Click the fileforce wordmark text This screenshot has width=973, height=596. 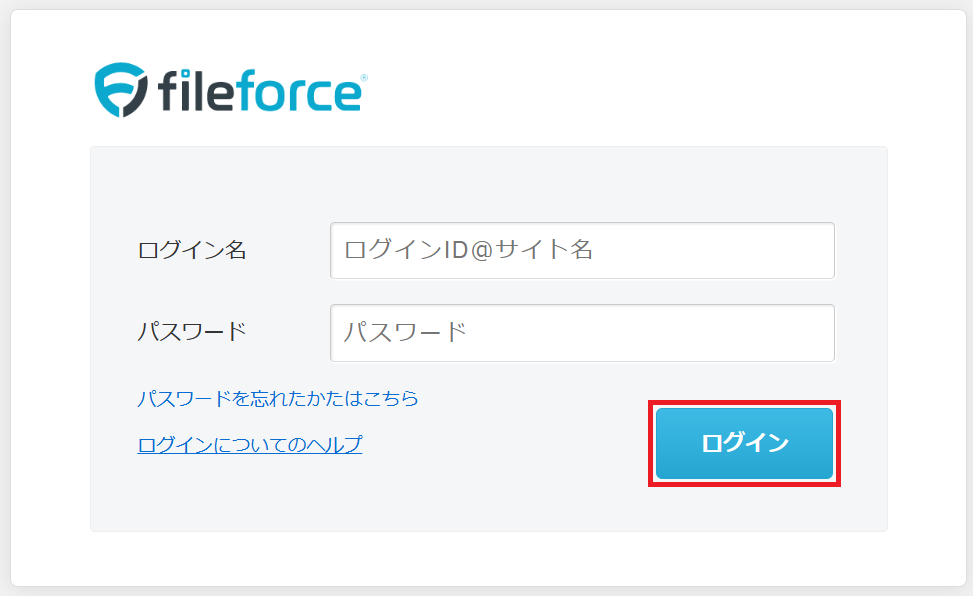click(x=259, y=91)
